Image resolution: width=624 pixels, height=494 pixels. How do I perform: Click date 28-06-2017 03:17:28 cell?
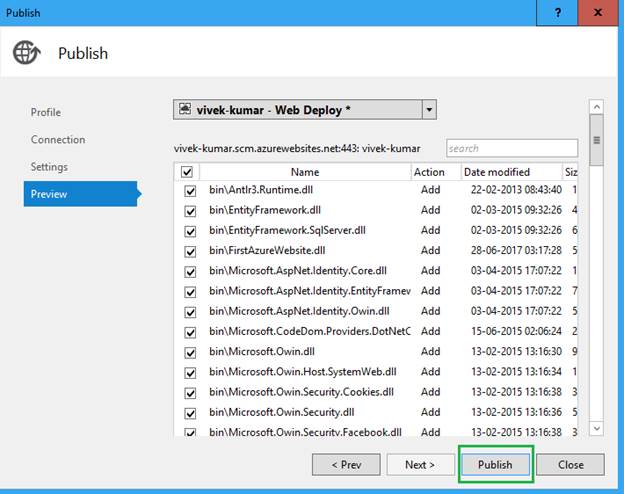(516, 250)
